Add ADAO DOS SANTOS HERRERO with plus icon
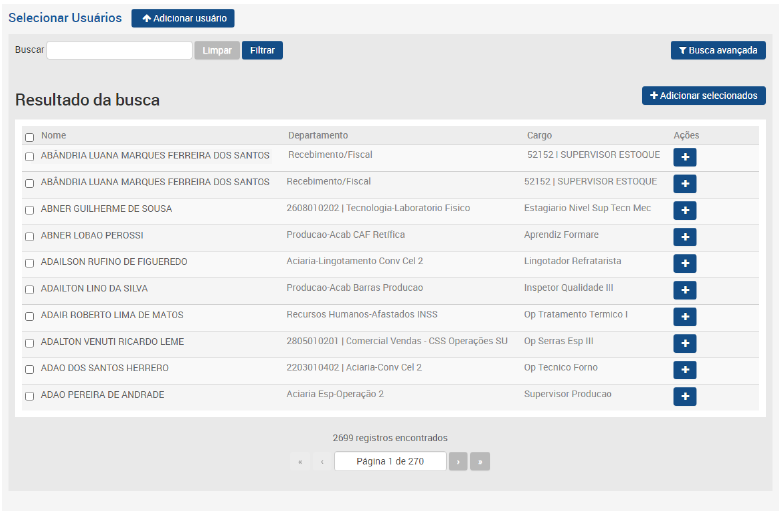 684,370
